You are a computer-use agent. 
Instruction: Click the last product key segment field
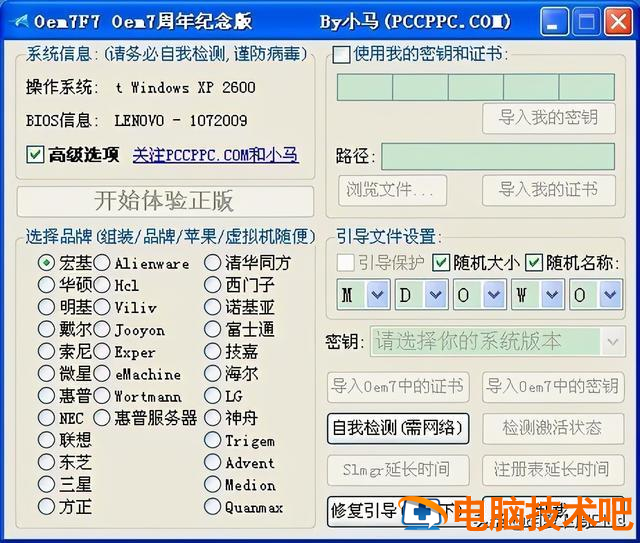587,87
